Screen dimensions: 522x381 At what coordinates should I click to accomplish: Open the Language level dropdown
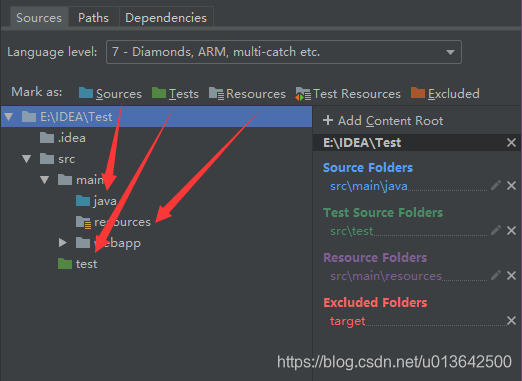(x=284, y=52)
